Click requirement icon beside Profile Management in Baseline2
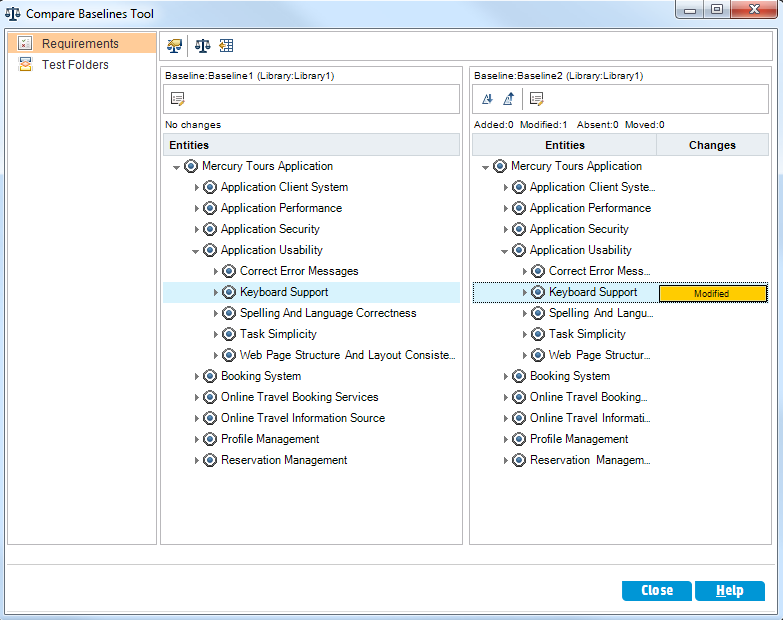 point(519,439)
